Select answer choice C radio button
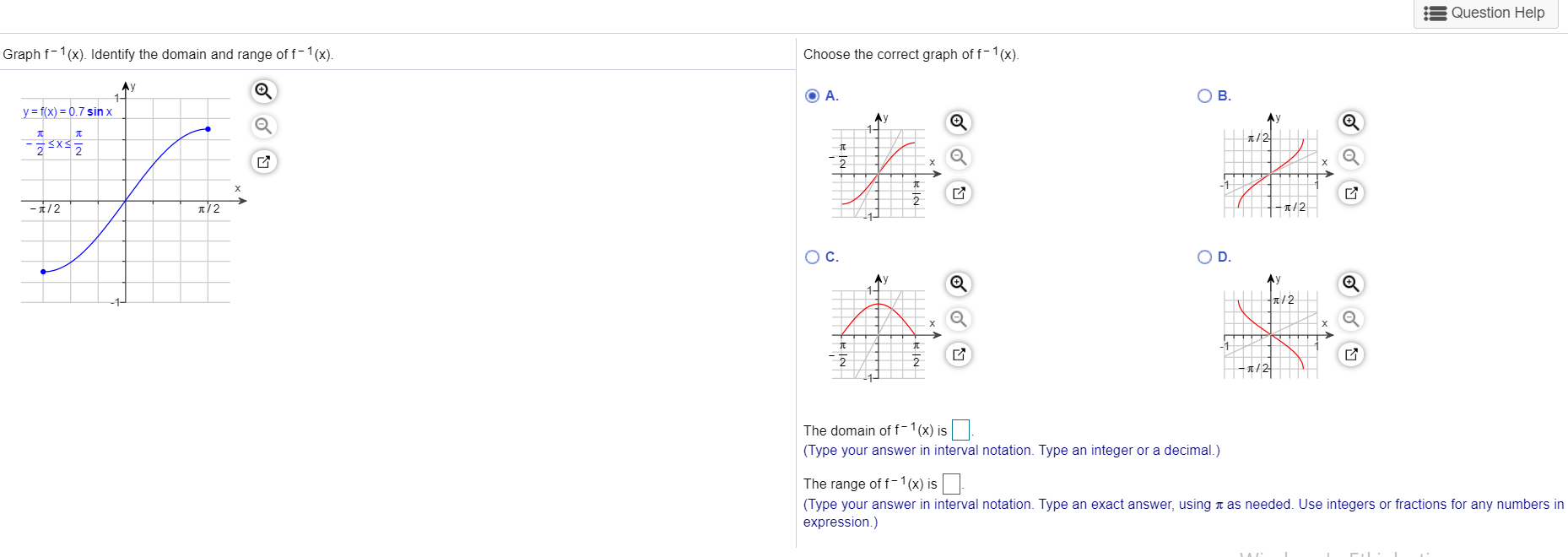Image resolution: width=1568 pixels, height=557 pixels. pyautogui.click(x=811, y=257)
